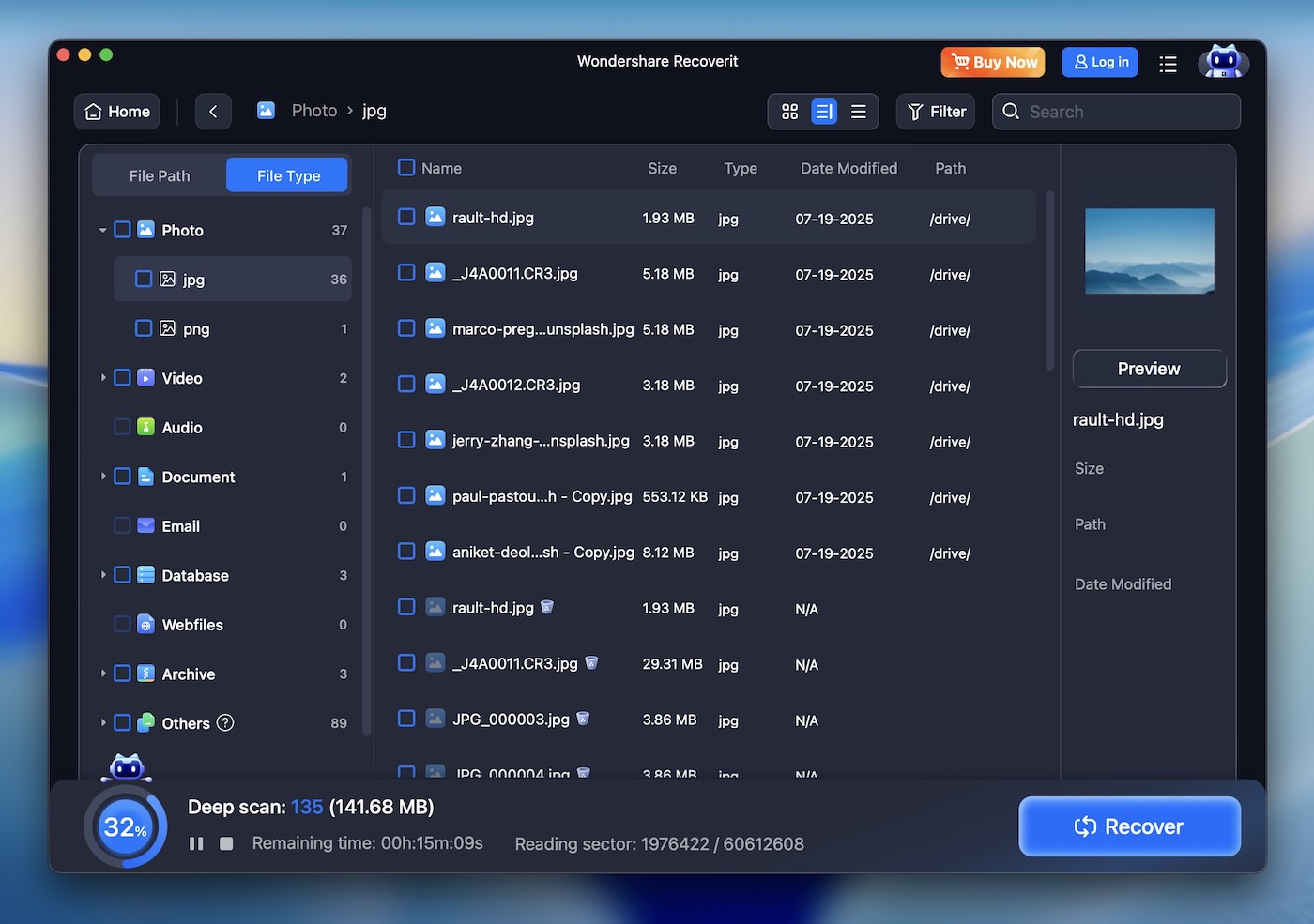Screen dimensions: 1314x924
Task: Select checkbox for aniket-deol...sh - Copy.jpg
Action: click(x=406, y=551)
